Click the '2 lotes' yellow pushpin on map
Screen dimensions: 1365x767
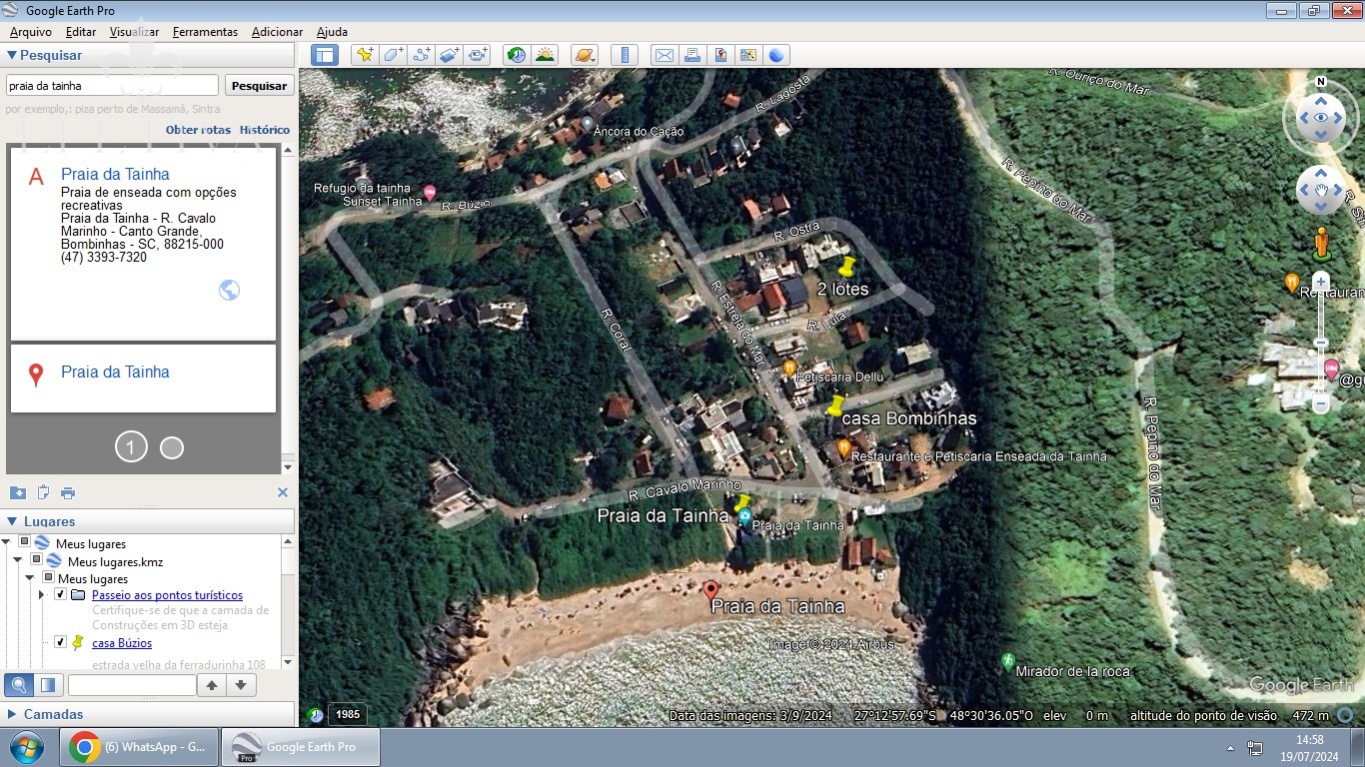point(847,267)
